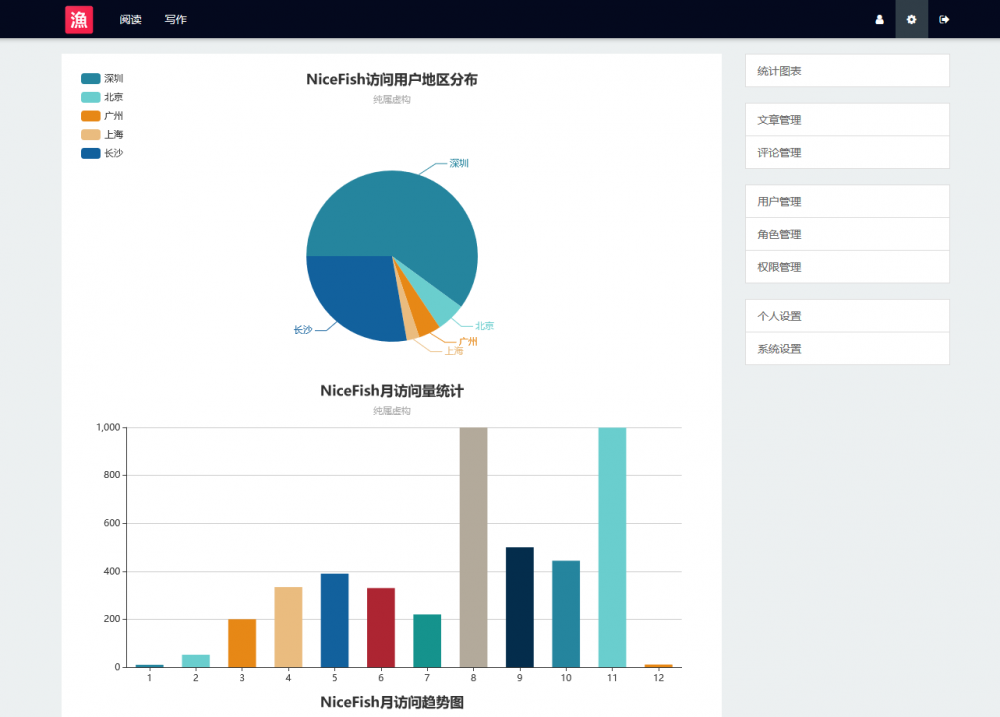Click the NiceFish 渔 logo icon

pyautogui.click(x=79, y=19)
